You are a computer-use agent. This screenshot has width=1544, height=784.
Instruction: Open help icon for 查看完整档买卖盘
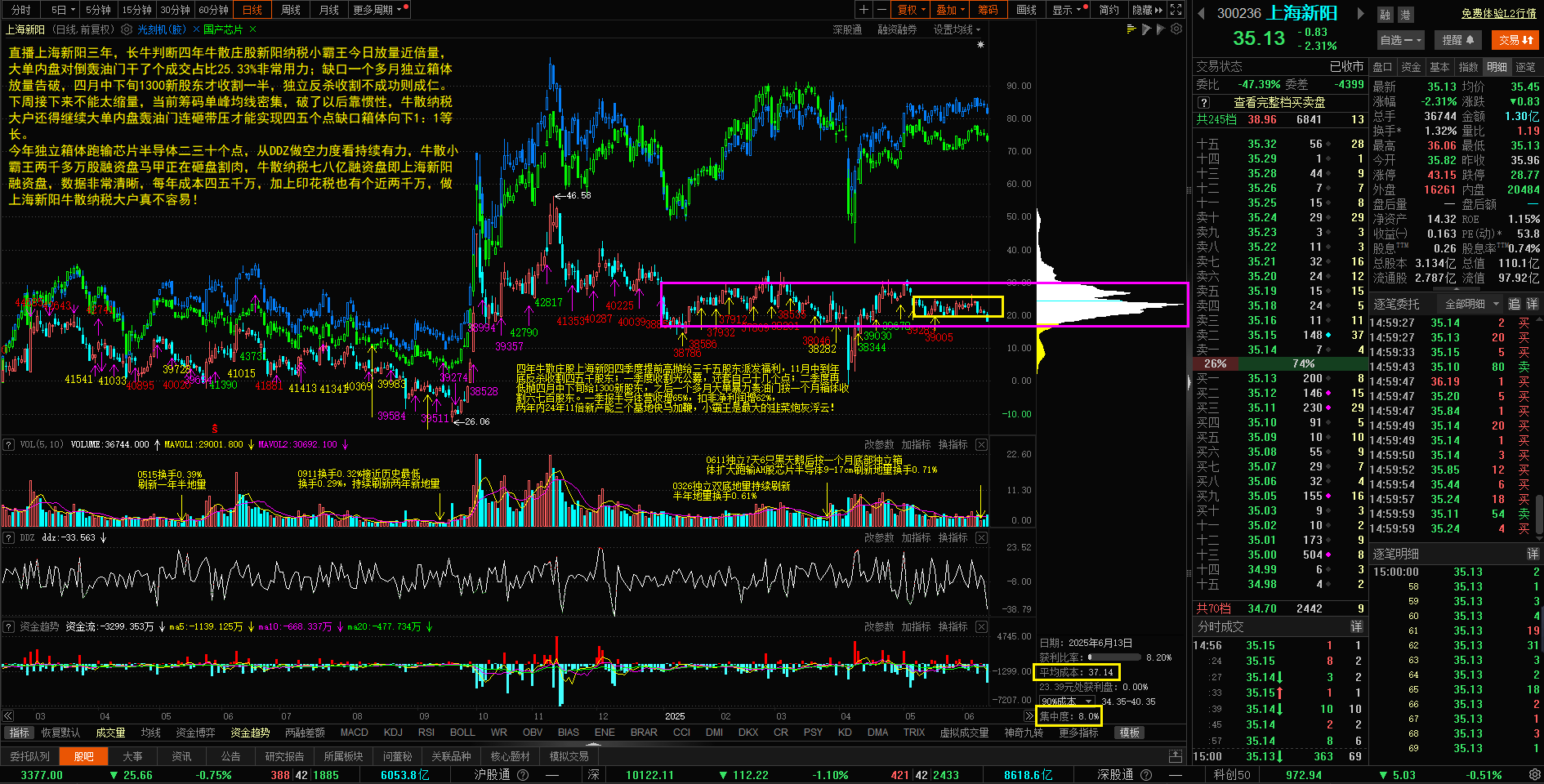[x=1203, y=103]
